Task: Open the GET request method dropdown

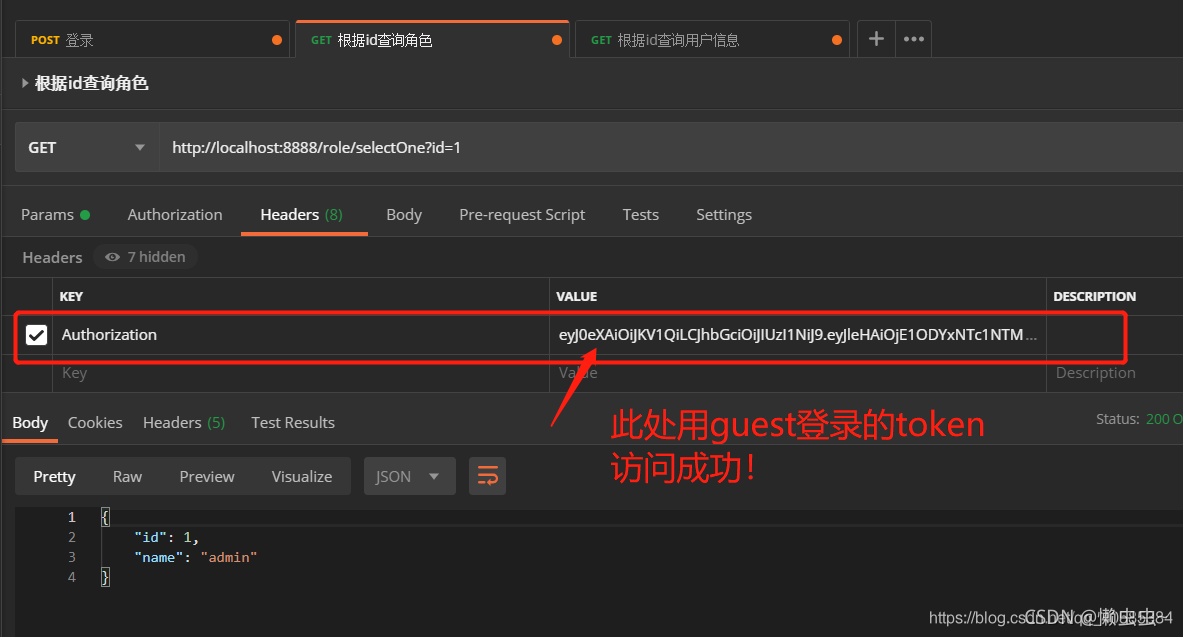Action: [85, 146]
